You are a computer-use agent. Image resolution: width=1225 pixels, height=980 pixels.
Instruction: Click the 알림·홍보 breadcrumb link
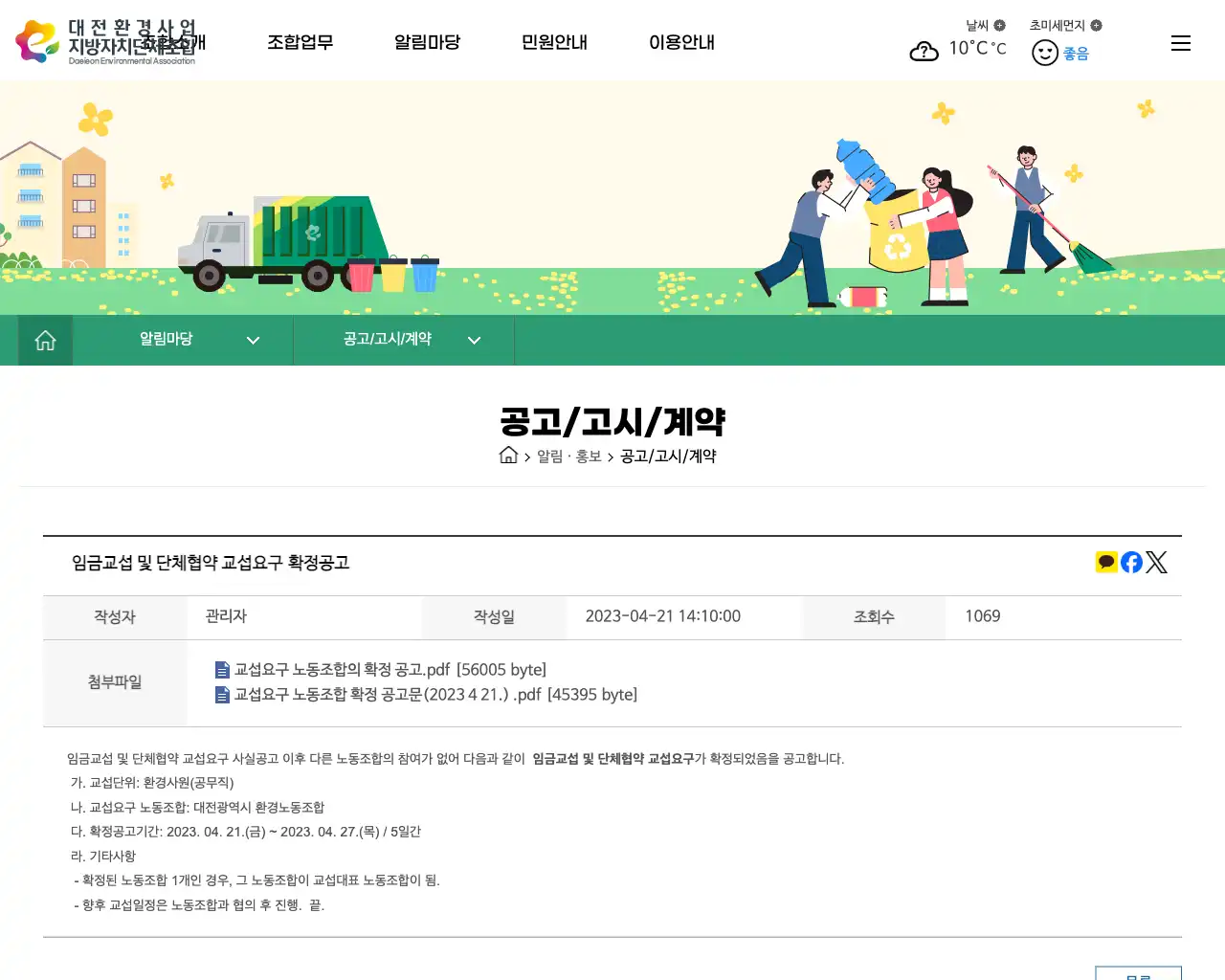pos(569,457)
